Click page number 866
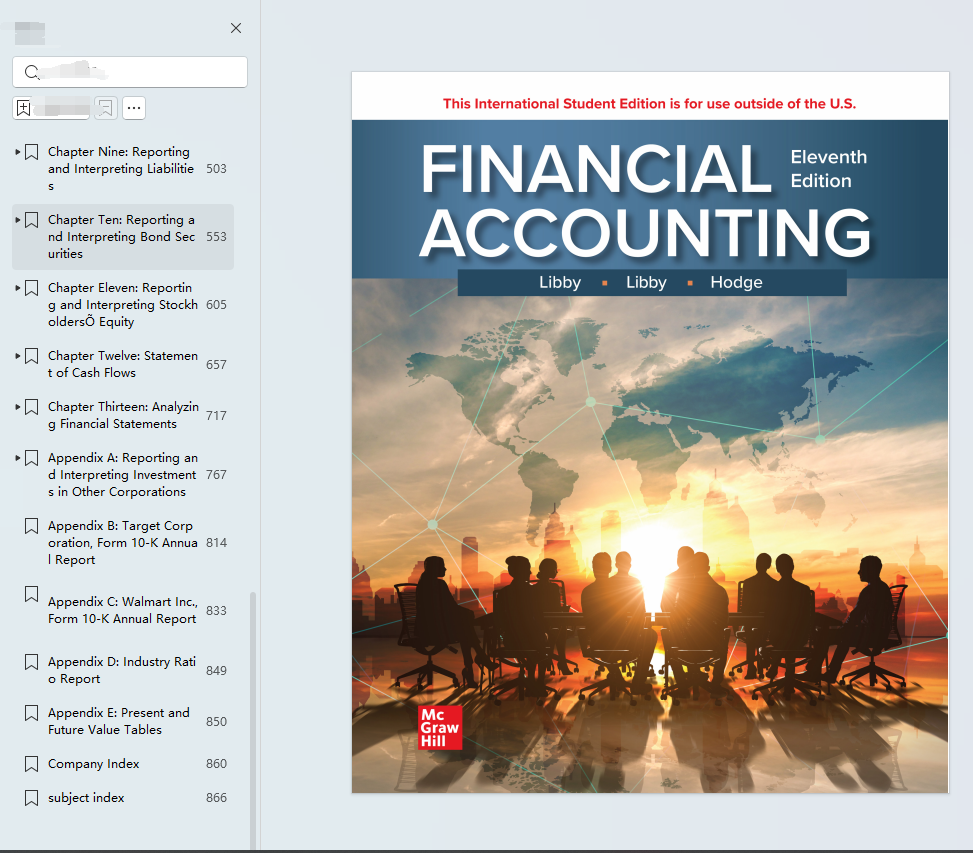The height and width of the screenshot is (853, 973). pyautogui.click(x=216, y=798)
